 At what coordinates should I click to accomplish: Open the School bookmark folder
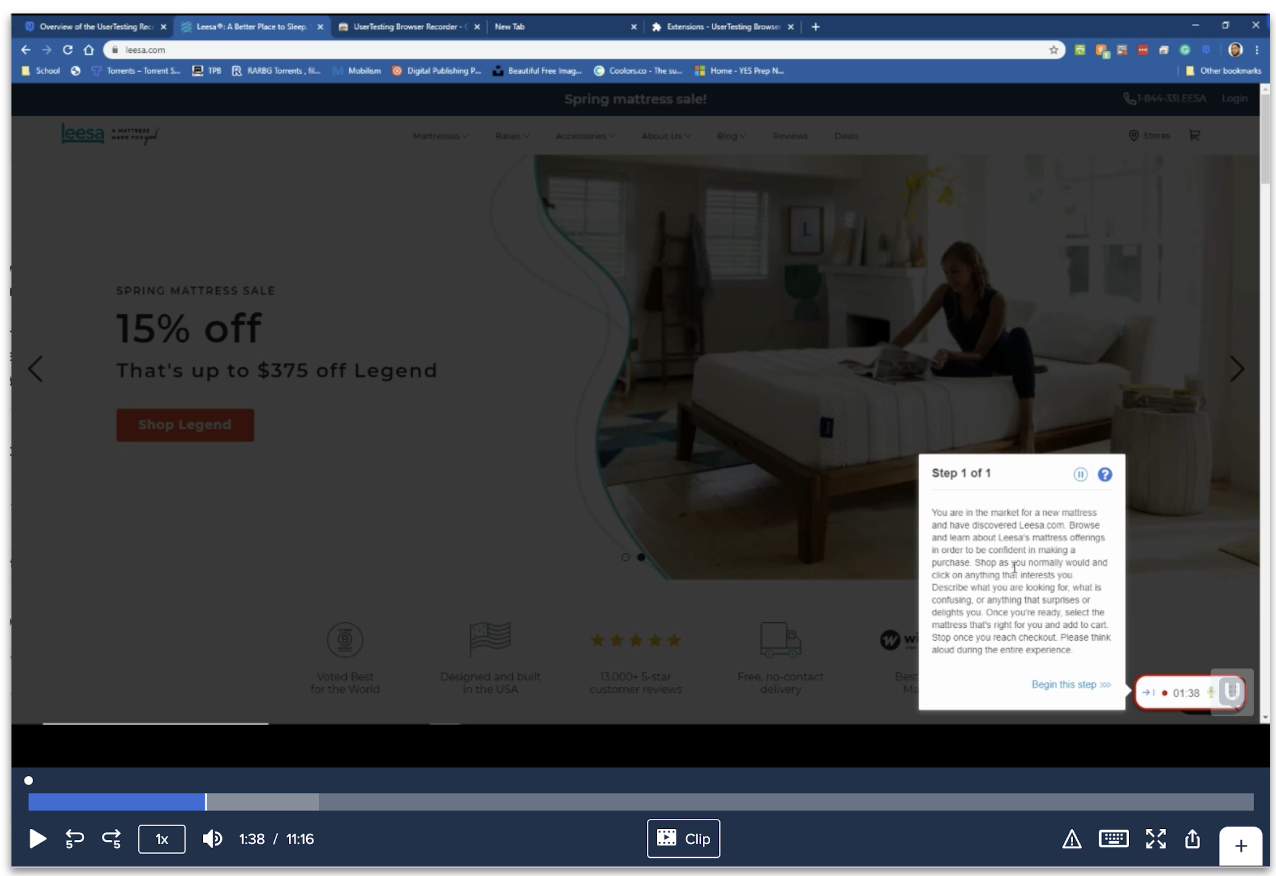[41, 71]
